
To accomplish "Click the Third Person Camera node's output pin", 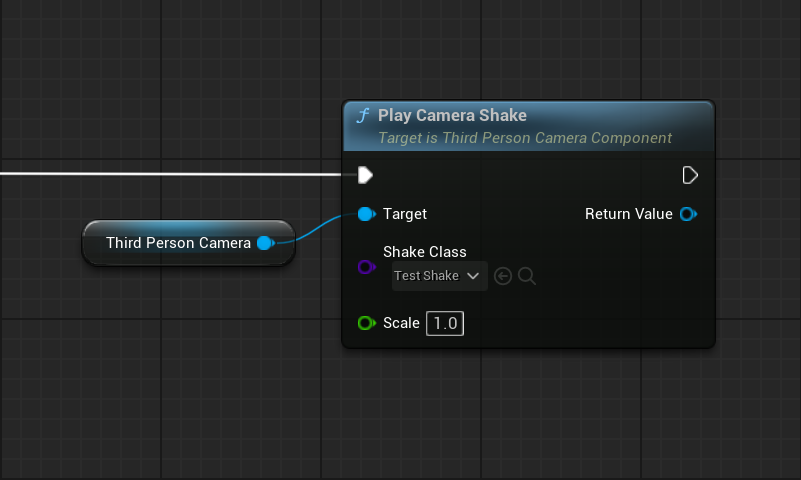I will [265, 243].
